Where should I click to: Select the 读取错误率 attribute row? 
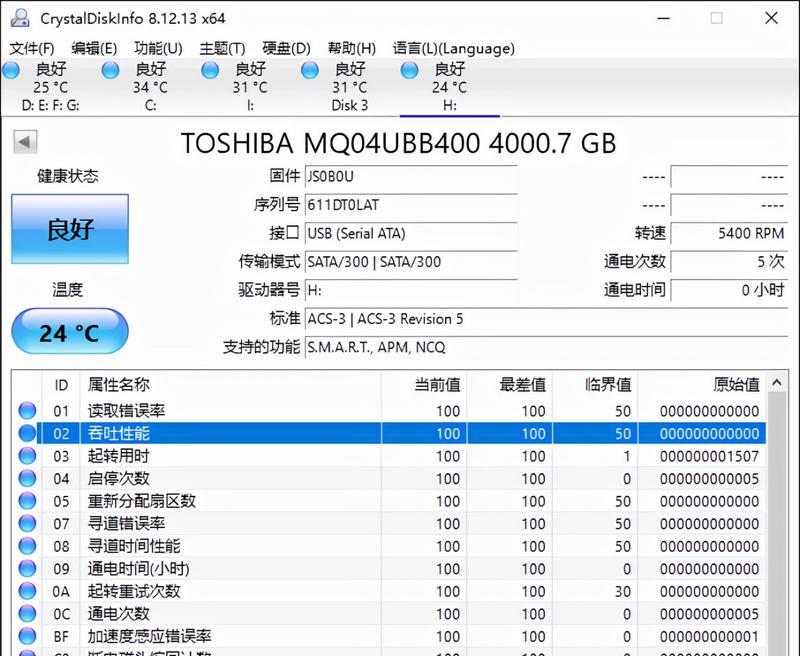[389, 411]
